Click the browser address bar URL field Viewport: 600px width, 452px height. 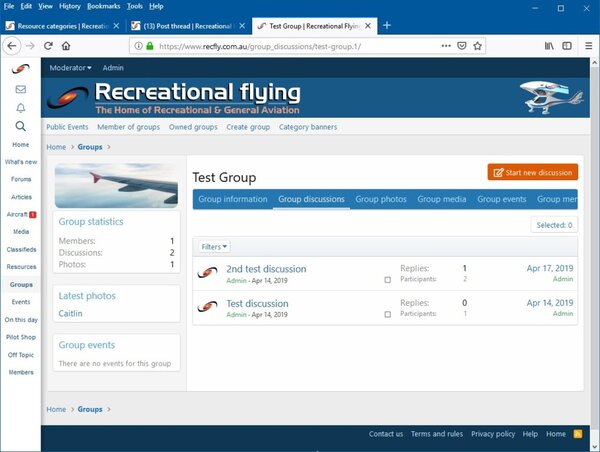coord(290,46)
